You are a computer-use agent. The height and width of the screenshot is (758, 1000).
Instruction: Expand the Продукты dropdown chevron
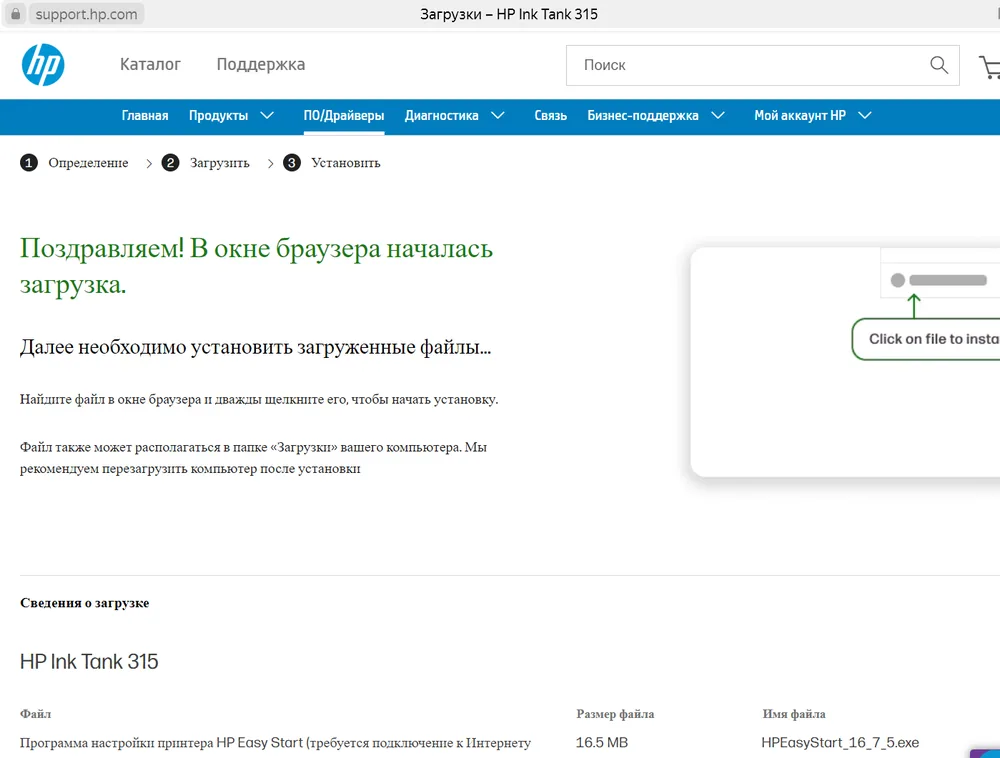[x=267, y=115]
